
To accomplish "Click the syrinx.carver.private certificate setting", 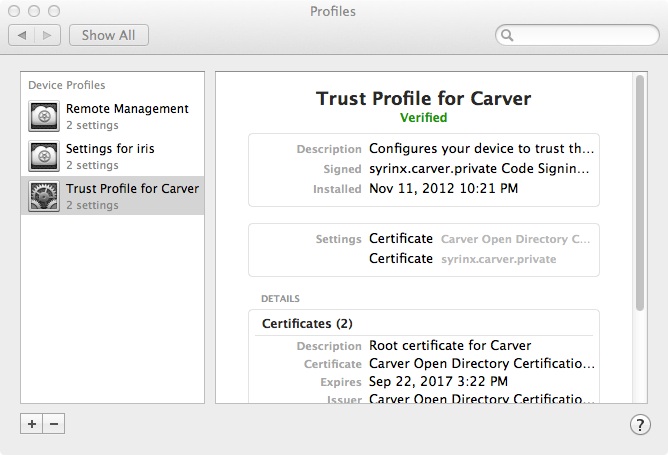I will [x=498, y=259].
